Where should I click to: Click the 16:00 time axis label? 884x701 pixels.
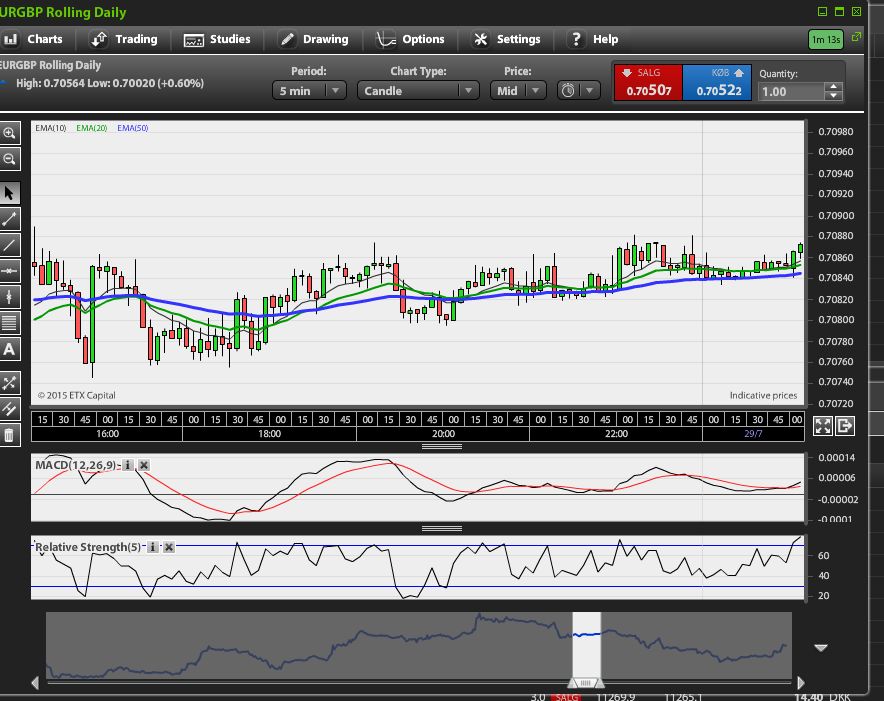107,434
